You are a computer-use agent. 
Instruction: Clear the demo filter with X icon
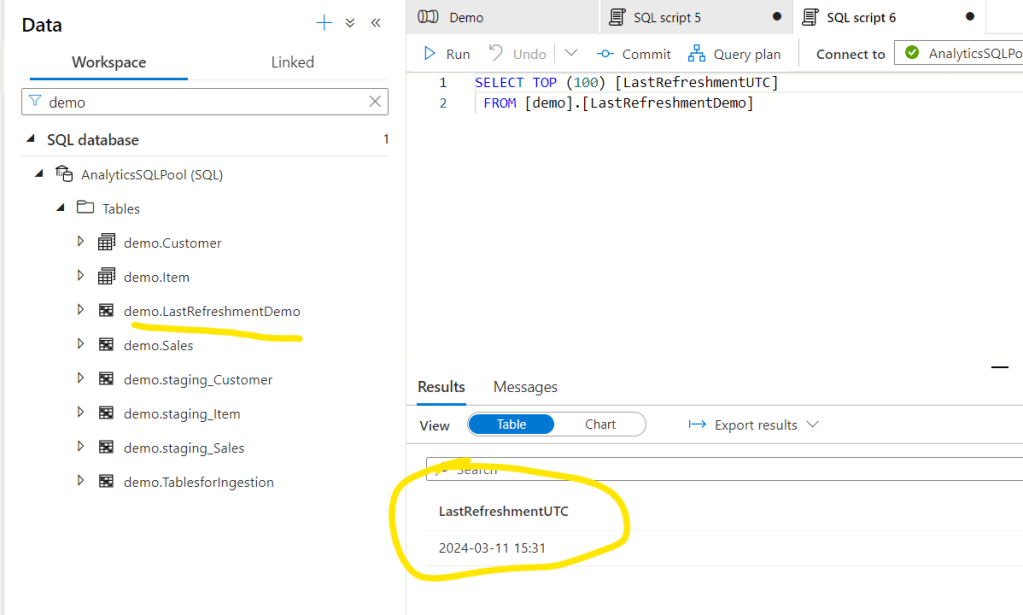(x=375, y=101)
